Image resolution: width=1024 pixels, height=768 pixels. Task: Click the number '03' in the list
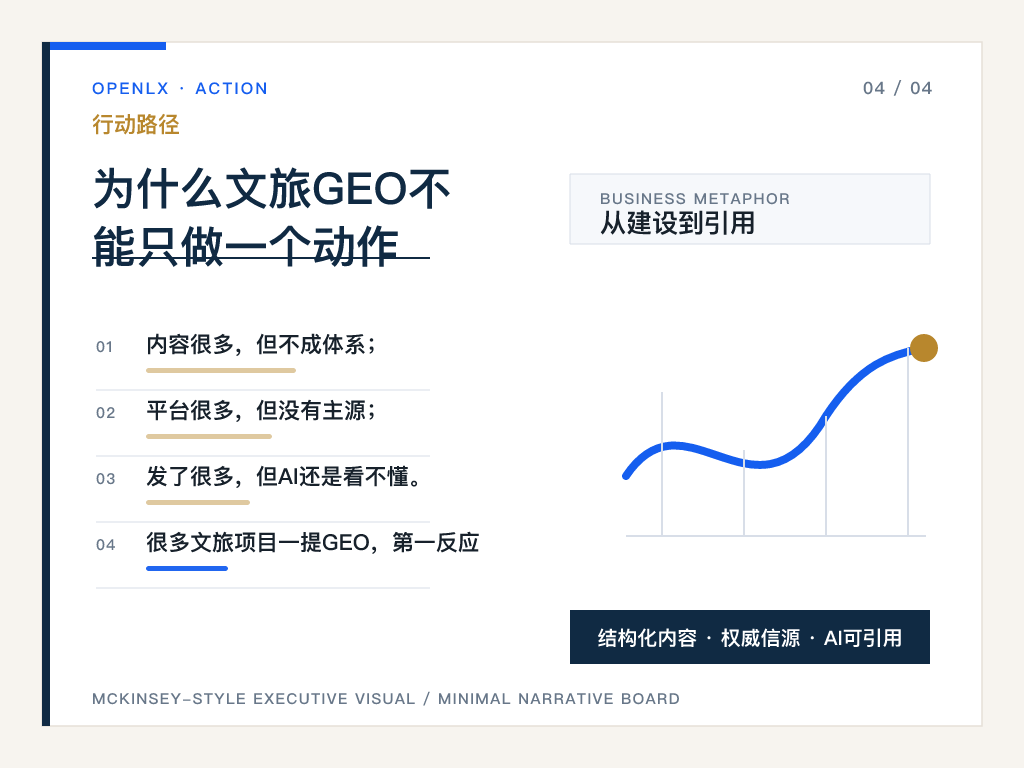[105, 479]
